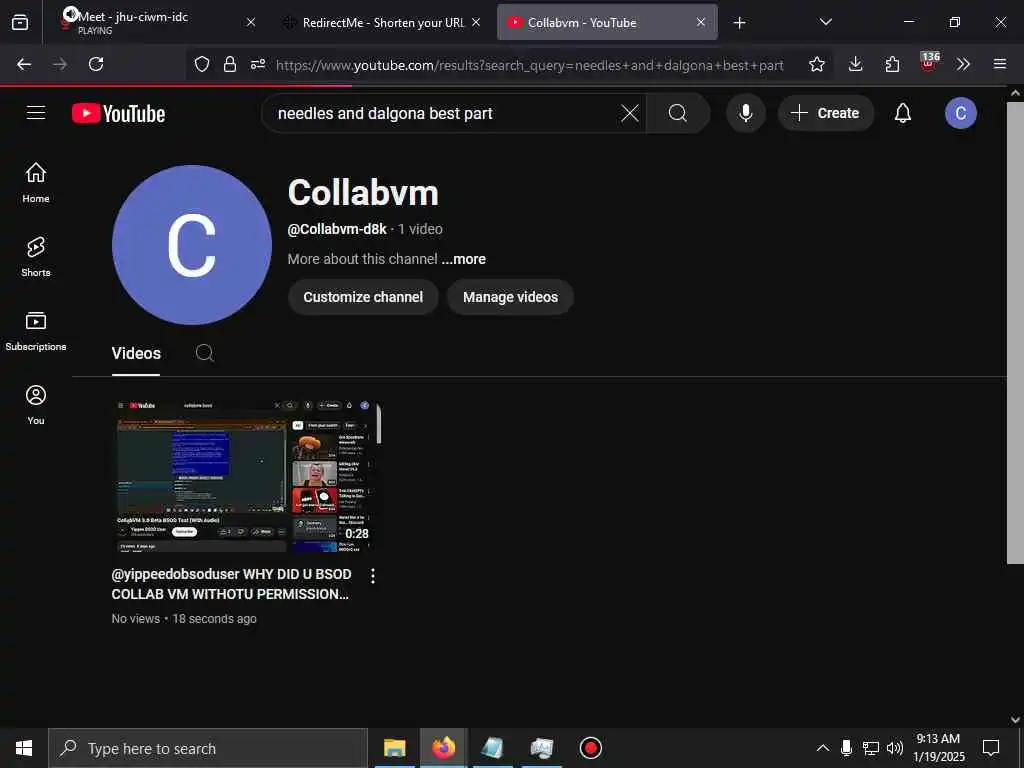The image size is (1024, 768).
Task: Open the list all tabs dropdown
Action: [825, 22]
